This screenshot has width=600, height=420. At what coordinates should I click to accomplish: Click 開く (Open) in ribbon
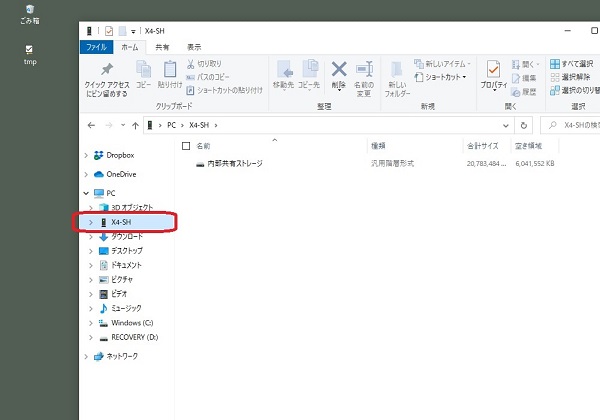coord(525,65)
